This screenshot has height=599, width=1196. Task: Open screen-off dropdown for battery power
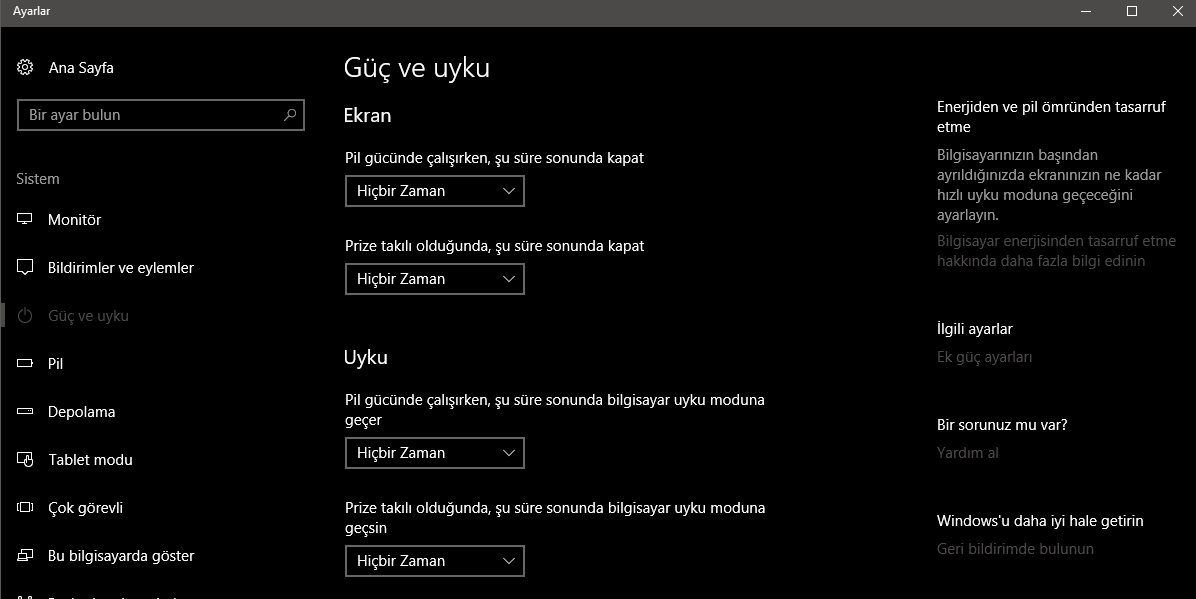pyautogui.click(x=435, y=191)
